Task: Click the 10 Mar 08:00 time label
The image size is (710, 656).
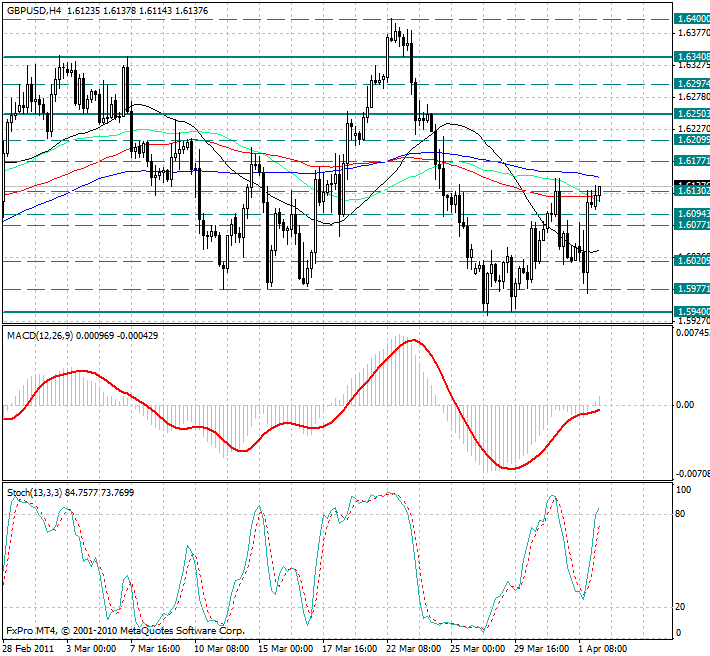Action: tap(221, 649)
